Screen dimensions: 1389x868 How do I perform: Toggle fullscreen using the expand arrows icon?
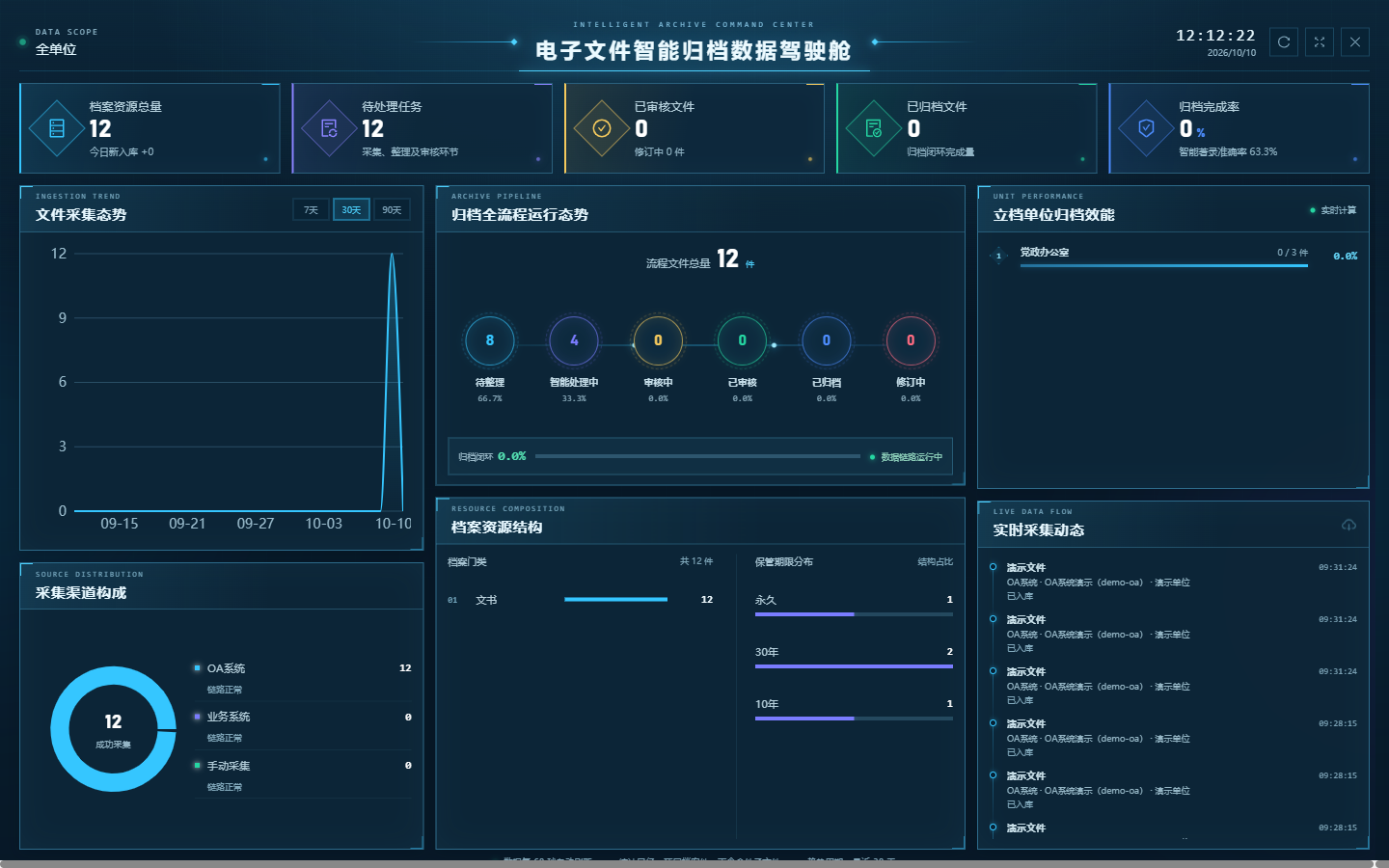tap(1320, 42)
